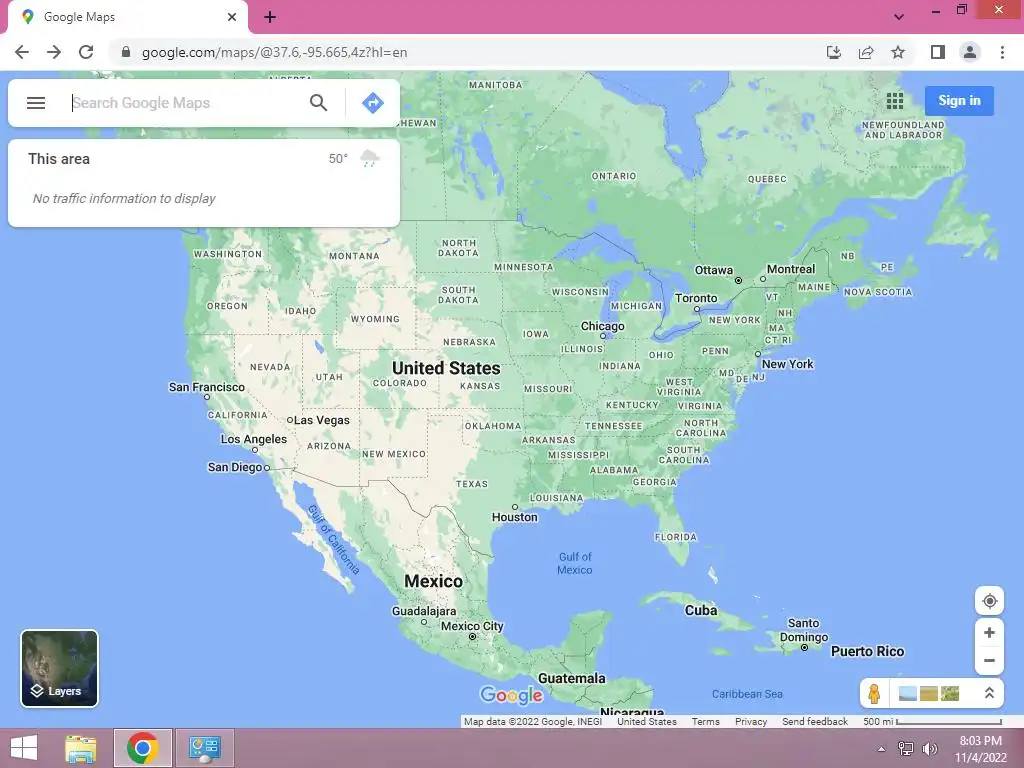Screen dimensions: 1024x768
Task: Open the Layers satellite thumbnail
Action: point(59,668)
